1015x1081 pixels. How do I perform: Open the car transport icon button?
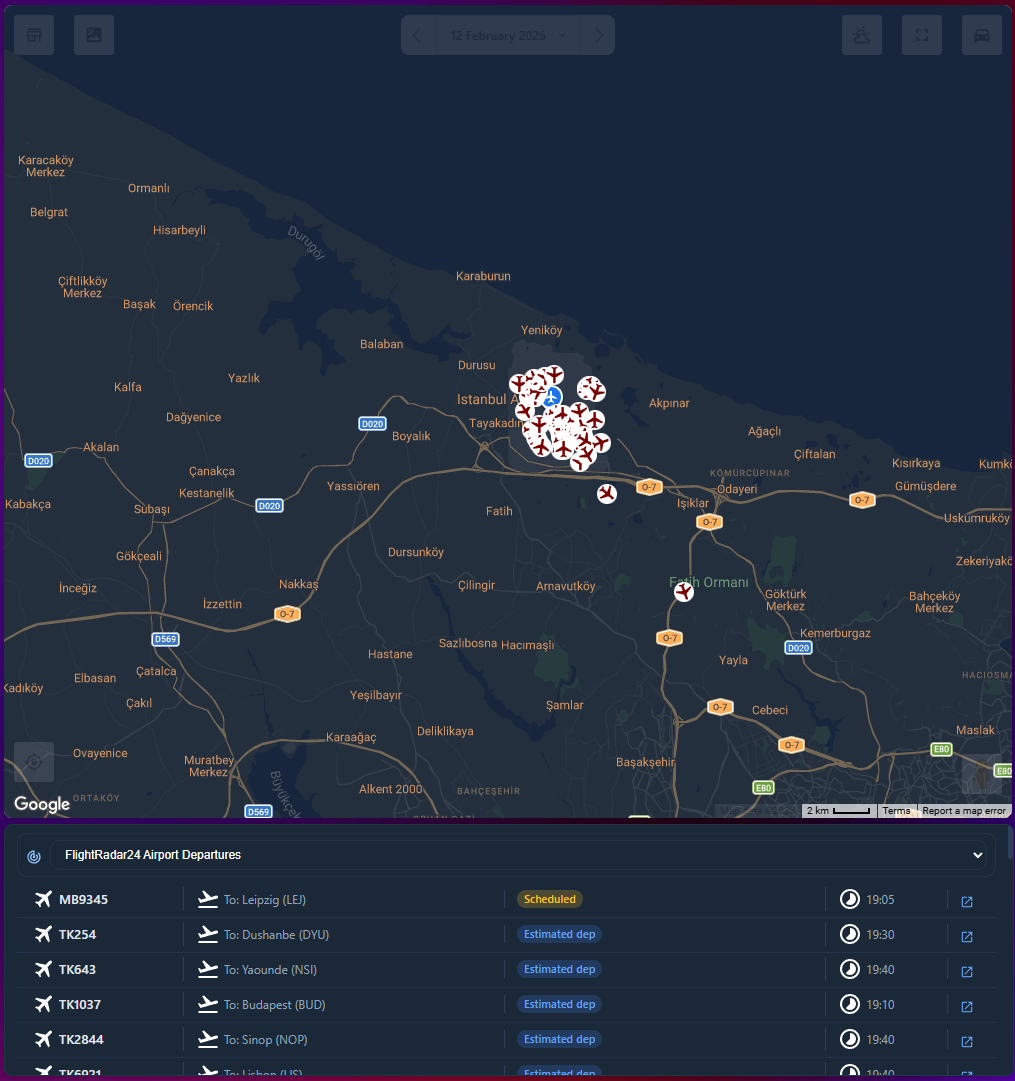pos(982,35)
